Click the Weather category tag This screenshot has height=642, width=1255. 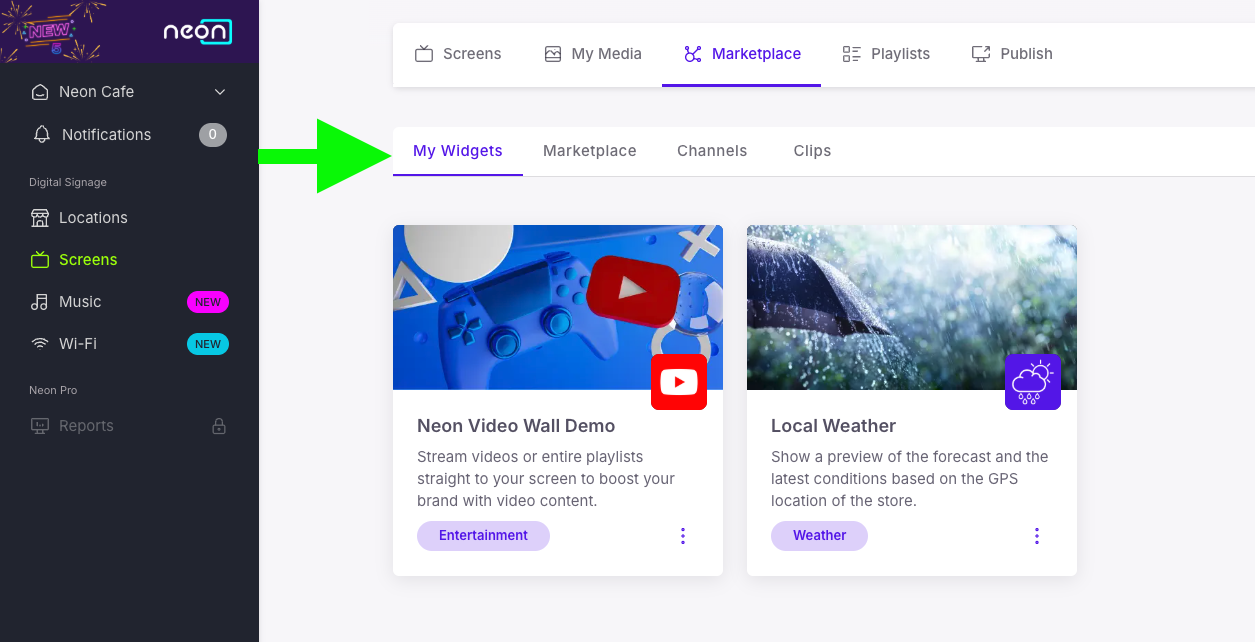819,536
